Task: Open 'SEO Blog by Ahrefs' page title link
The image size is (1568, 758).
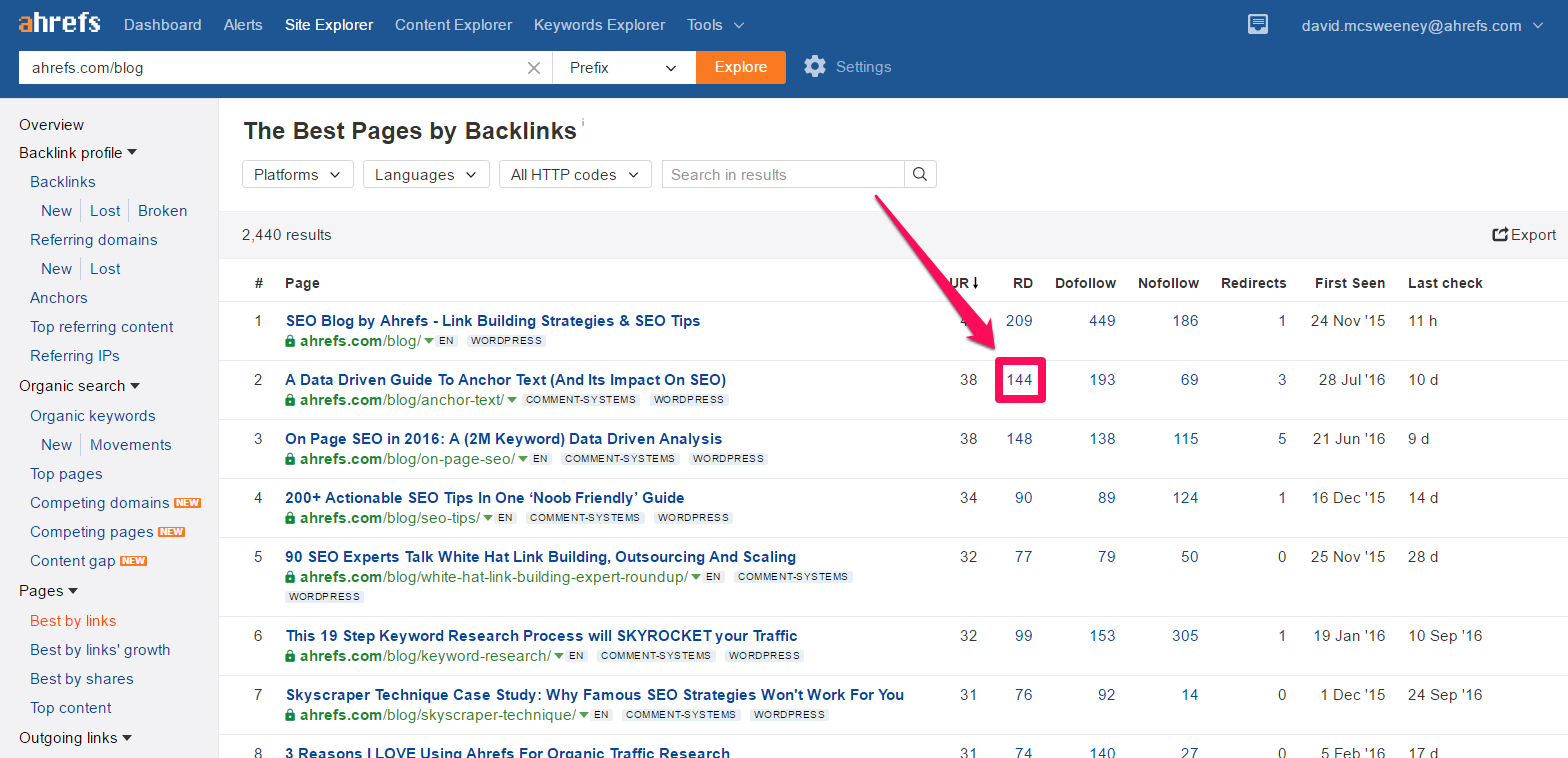Action: [493, 321]
